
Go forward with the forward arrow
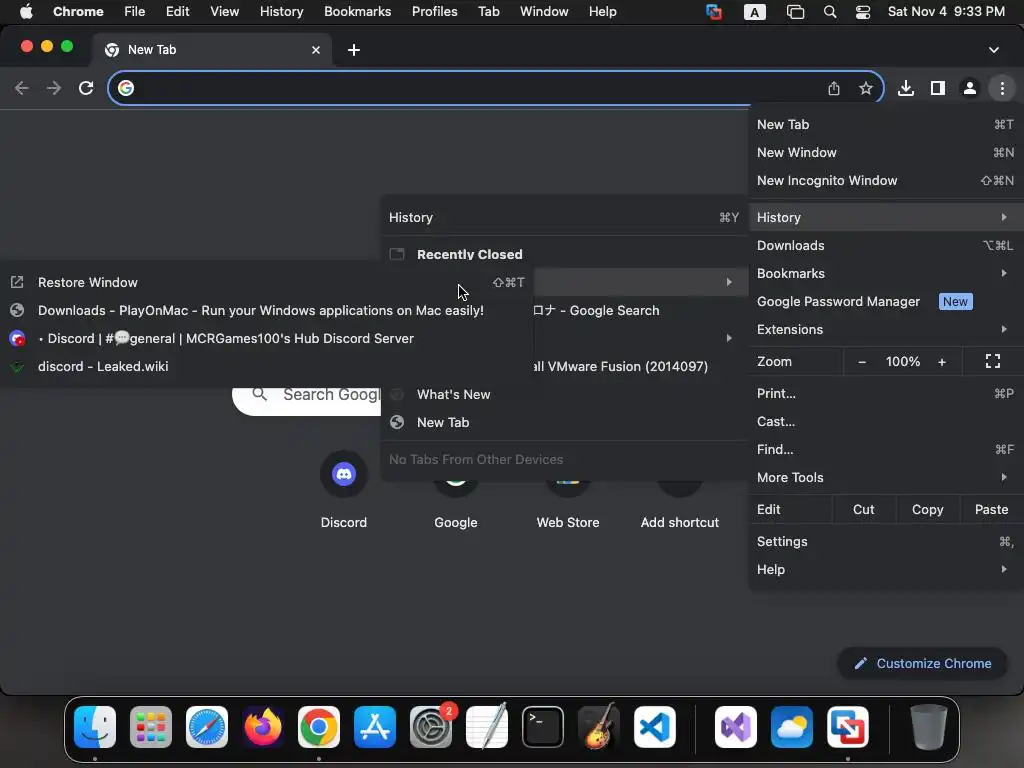(54, 88)
